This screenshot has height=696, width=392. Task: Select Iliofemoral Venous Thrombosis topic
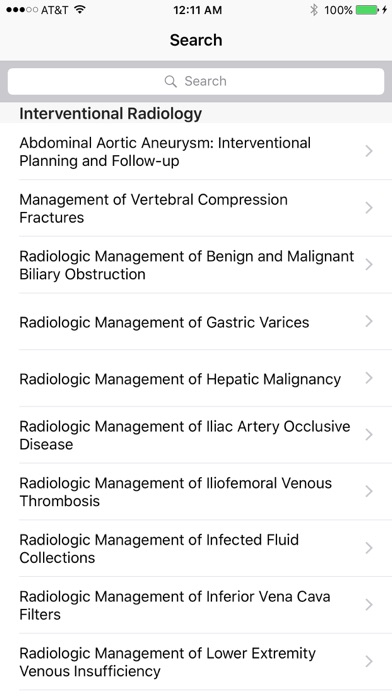click(196, 492)
